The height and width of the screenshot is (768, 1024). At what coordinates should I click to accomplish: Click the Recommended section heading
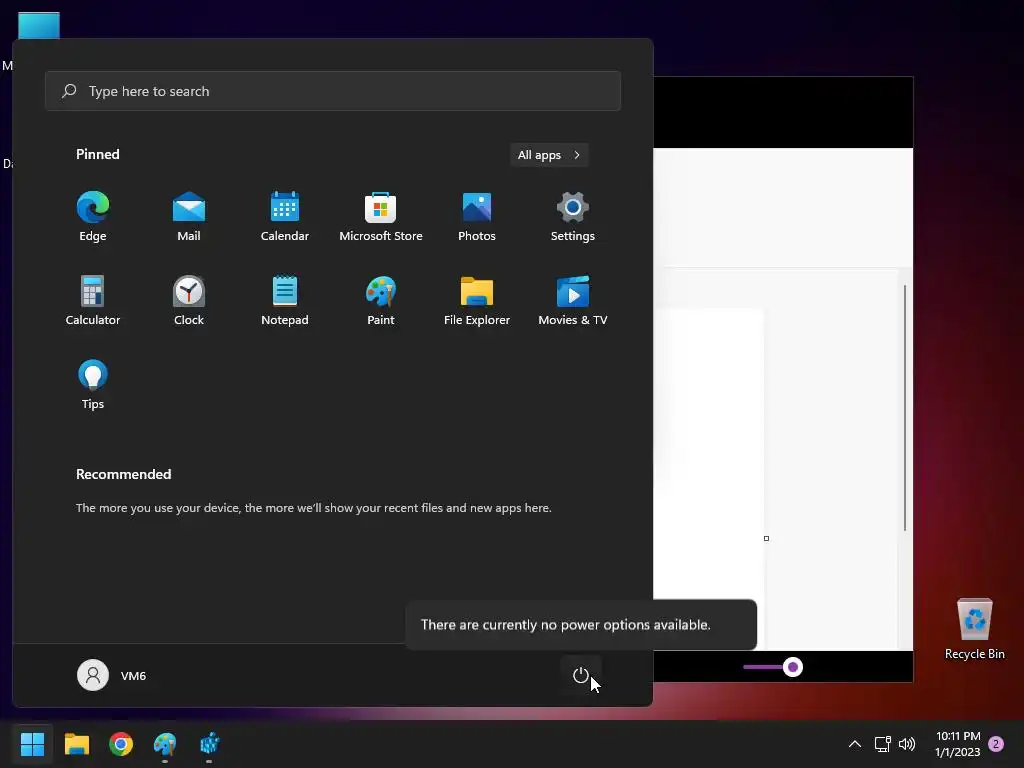[x=123, y=474]
